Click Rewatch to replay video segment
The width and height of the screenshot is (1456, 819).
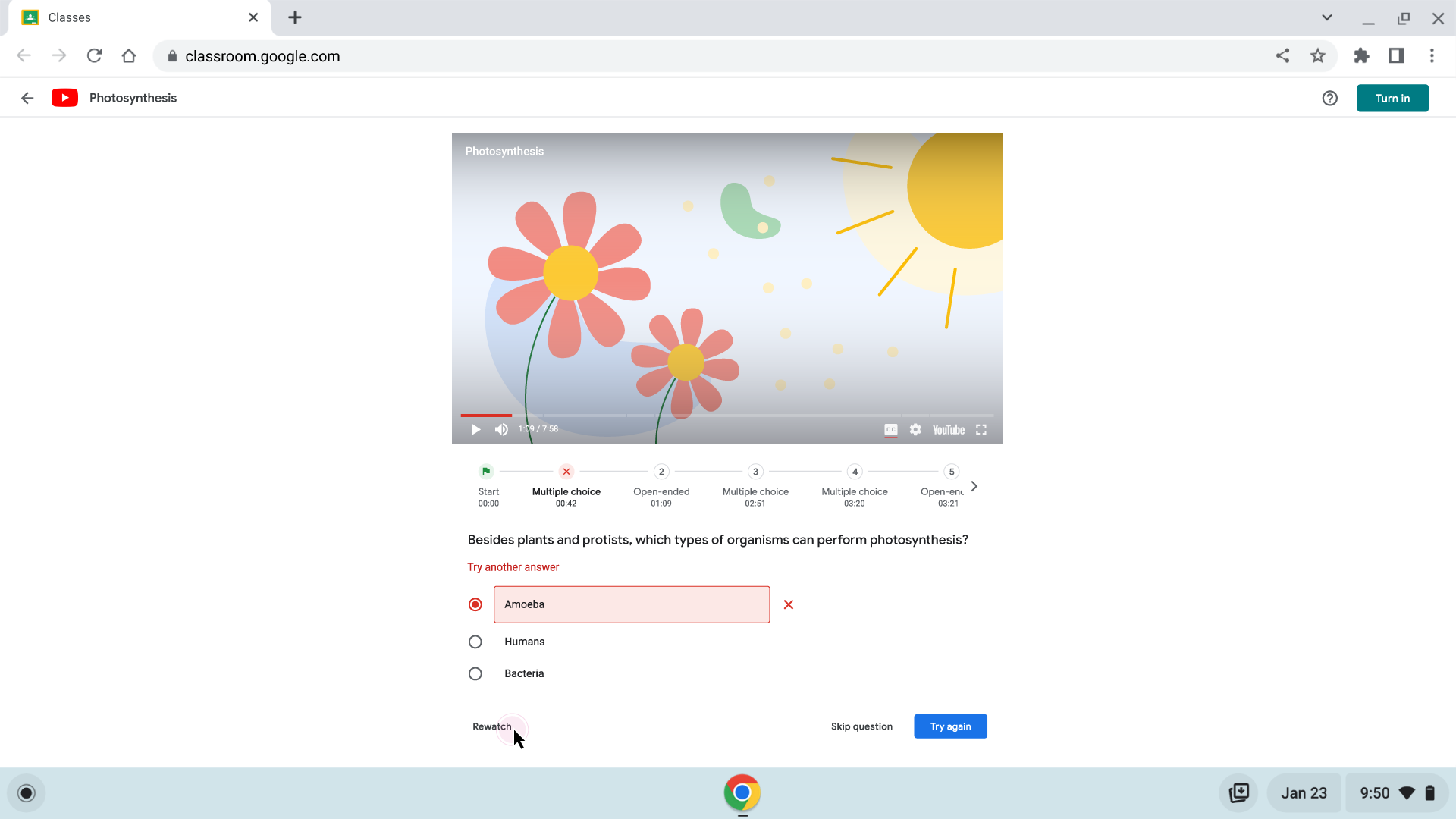click(491, 726)
